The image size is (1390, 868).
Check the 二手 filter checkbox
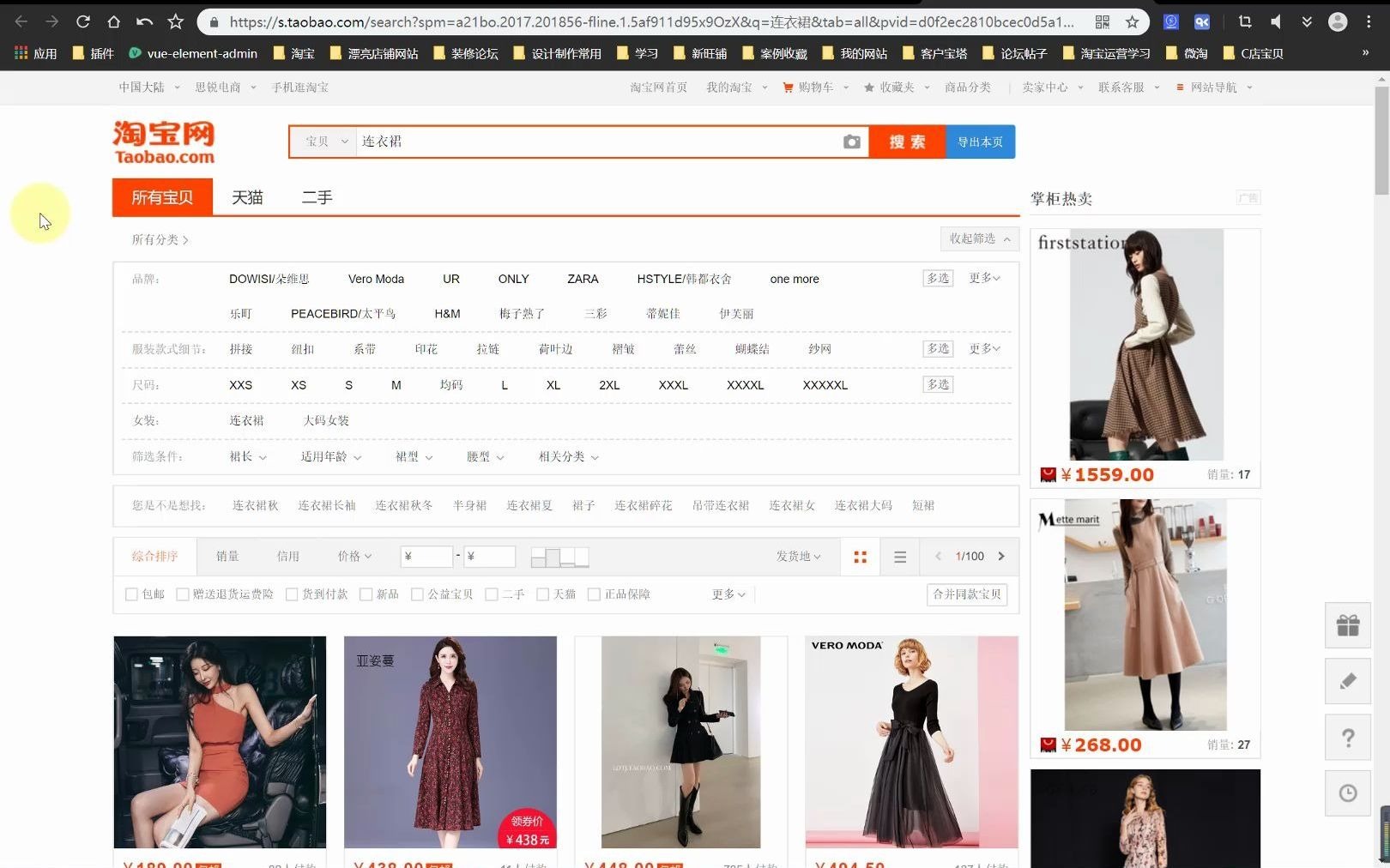[492, 594]
